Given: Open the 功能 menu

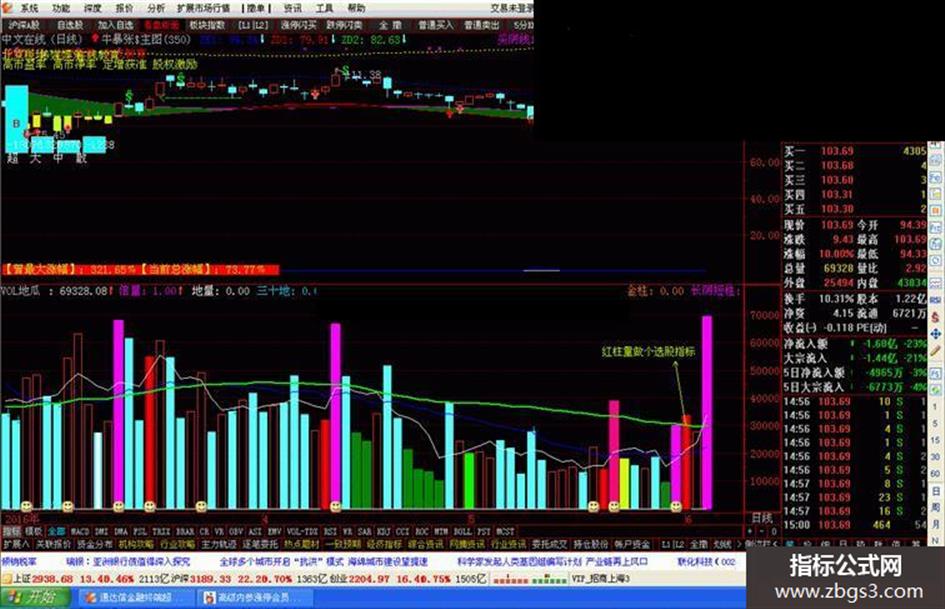Looking at the screenshot, I should 61,8.
